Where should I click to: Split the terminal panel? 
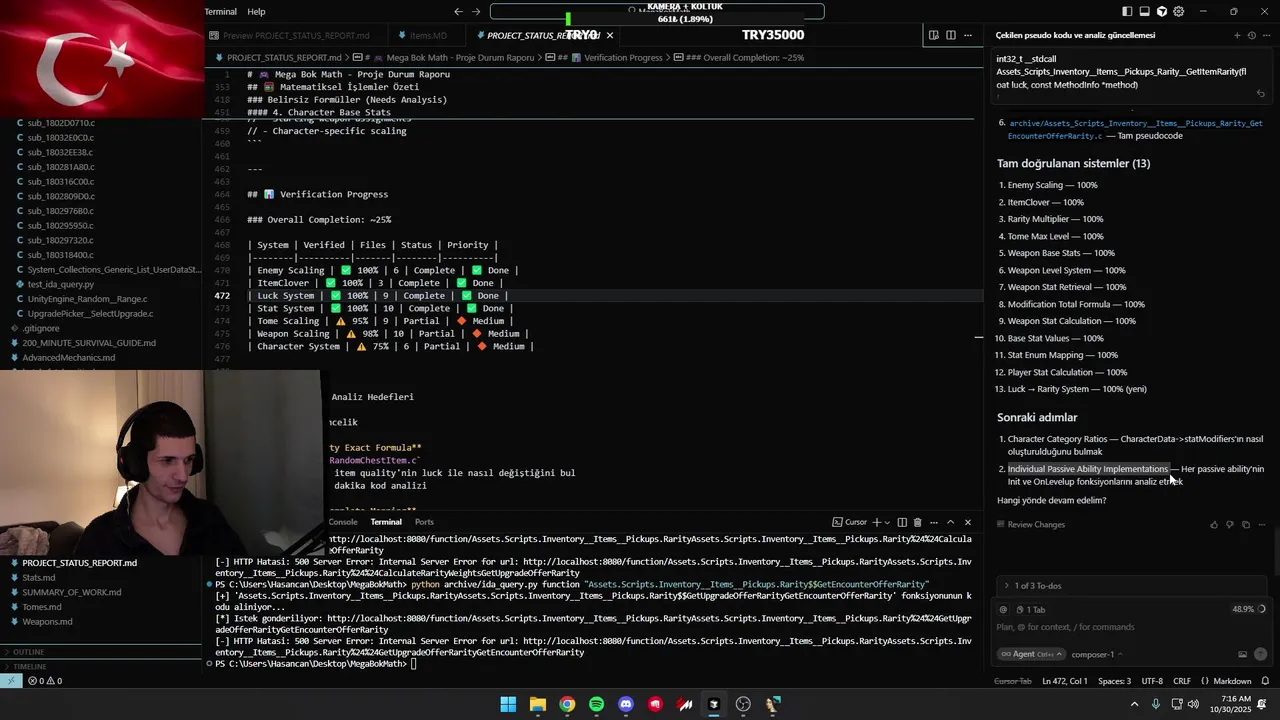coord(902,522)
